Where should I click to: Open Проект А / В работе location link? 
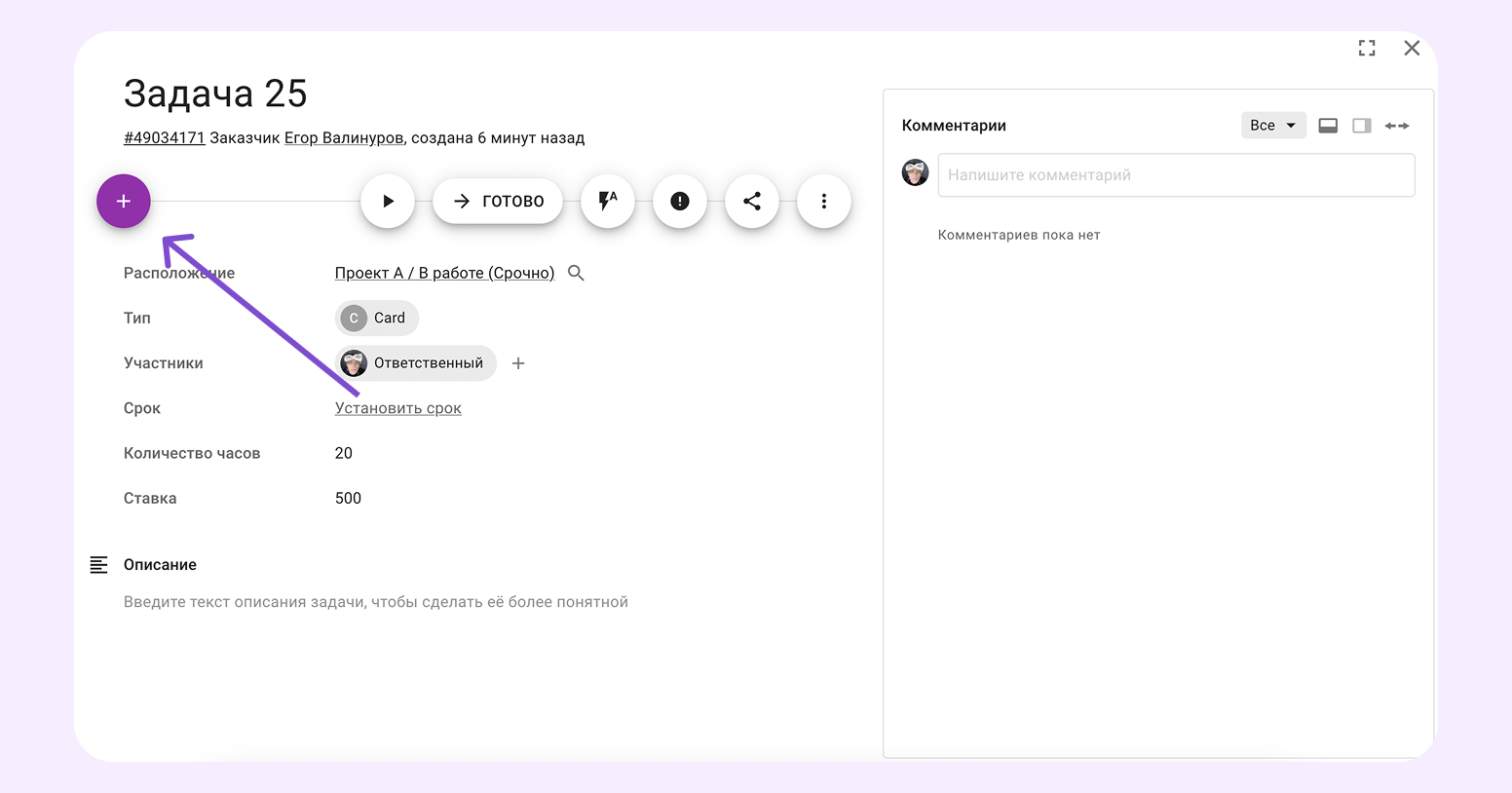[445, 273]
